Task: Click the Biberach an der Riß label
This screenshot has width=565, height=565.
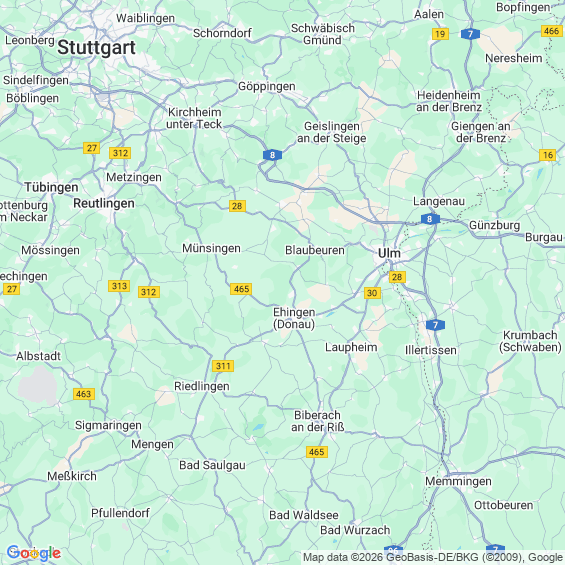Action: (x=317, y=421)
